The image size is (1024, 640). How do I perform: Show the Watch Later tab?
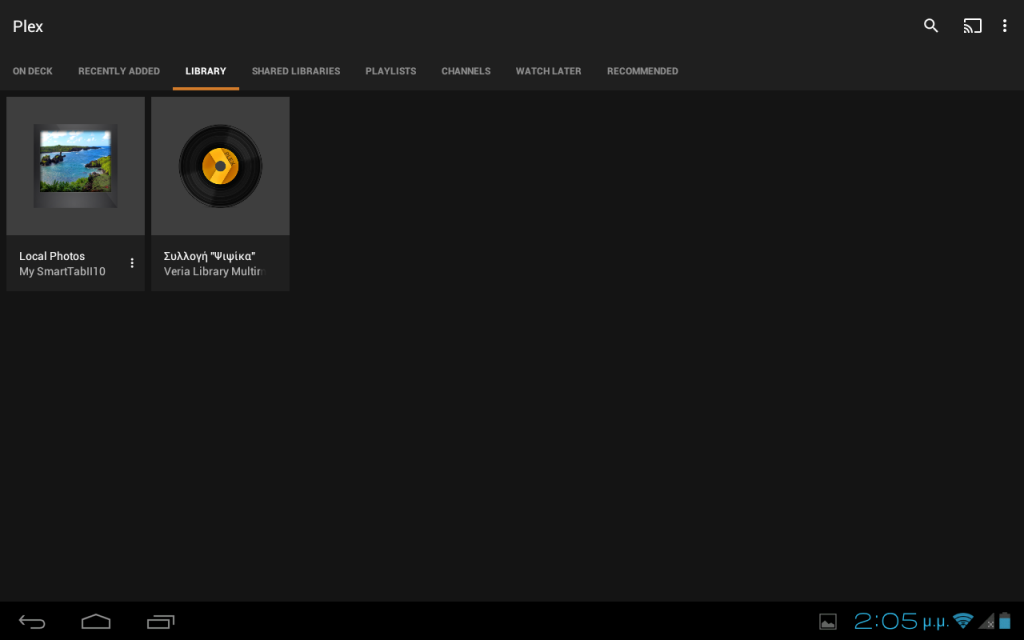tap(548, 71)
